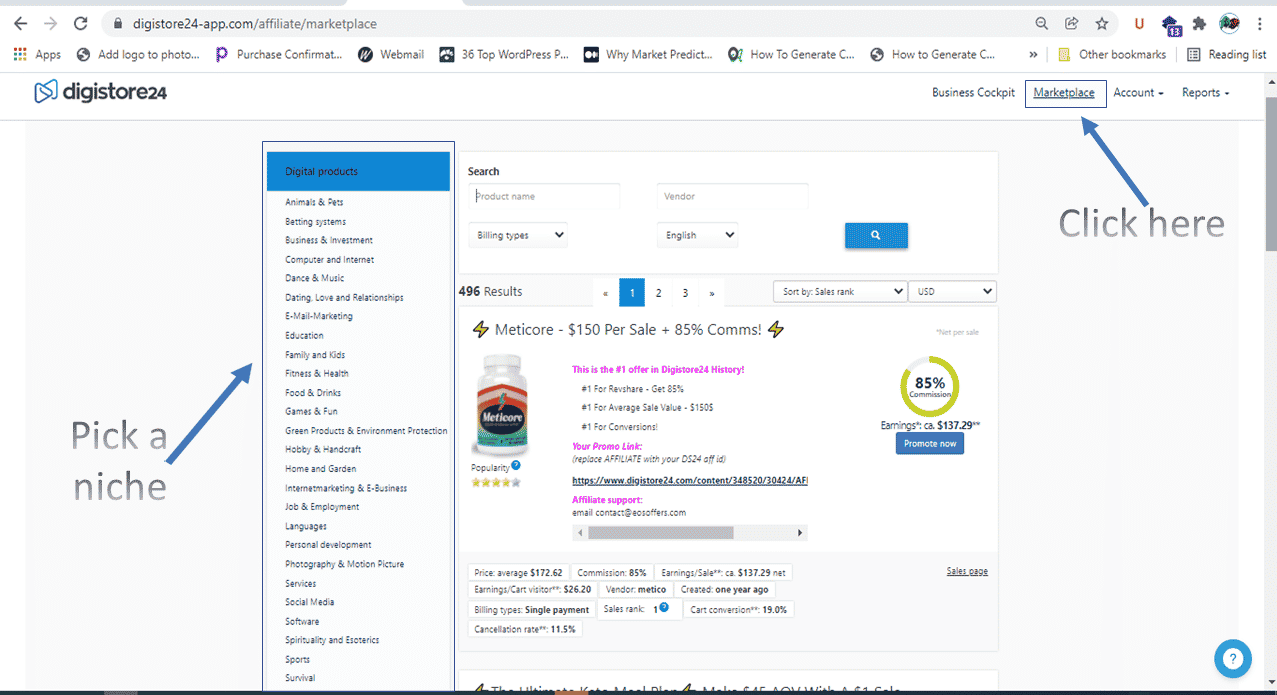Viewport: 1277px width, 695px height.
Task: Open the Apps grid in bookmarks bar
Action: [x=37, y=55]
